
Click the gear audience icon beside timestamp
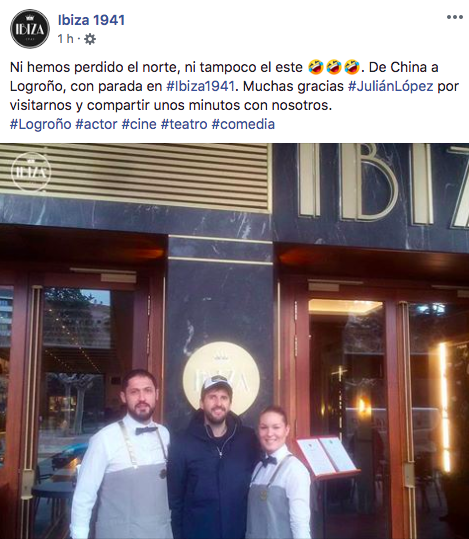[x=90, y=39]
